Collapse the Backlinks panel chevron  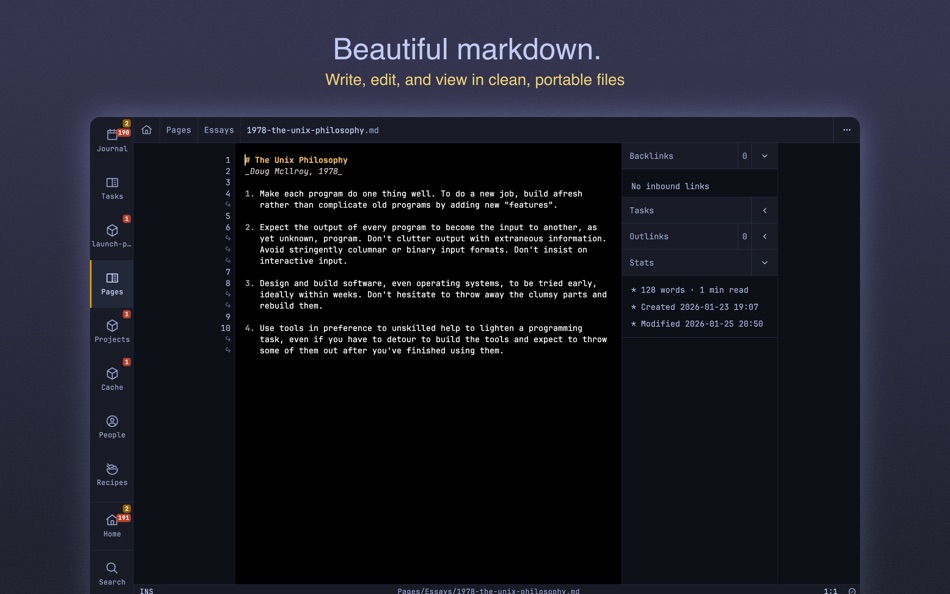[765, 156]
